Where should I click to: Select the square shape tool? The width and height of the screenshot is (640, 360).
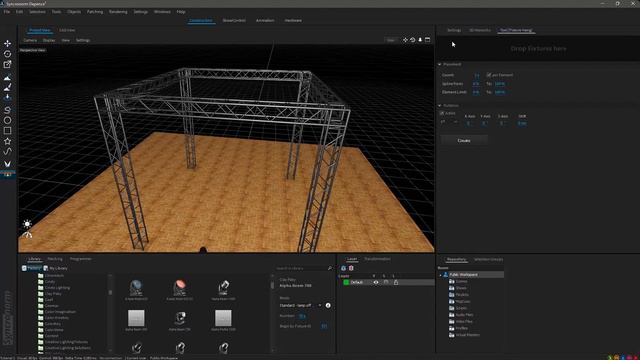7,131
